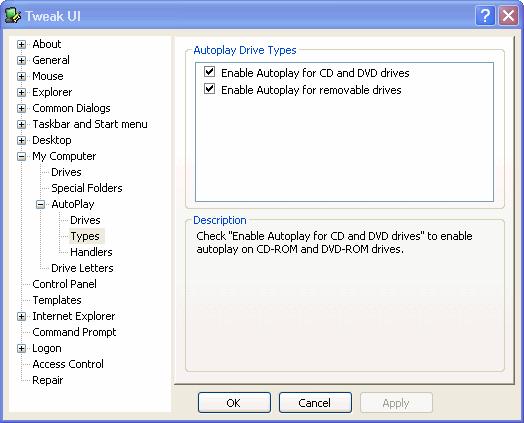Select My Computer in the tree
This screenshot has height=423, width=524.
pyautogui.click(x=64, y=156)
